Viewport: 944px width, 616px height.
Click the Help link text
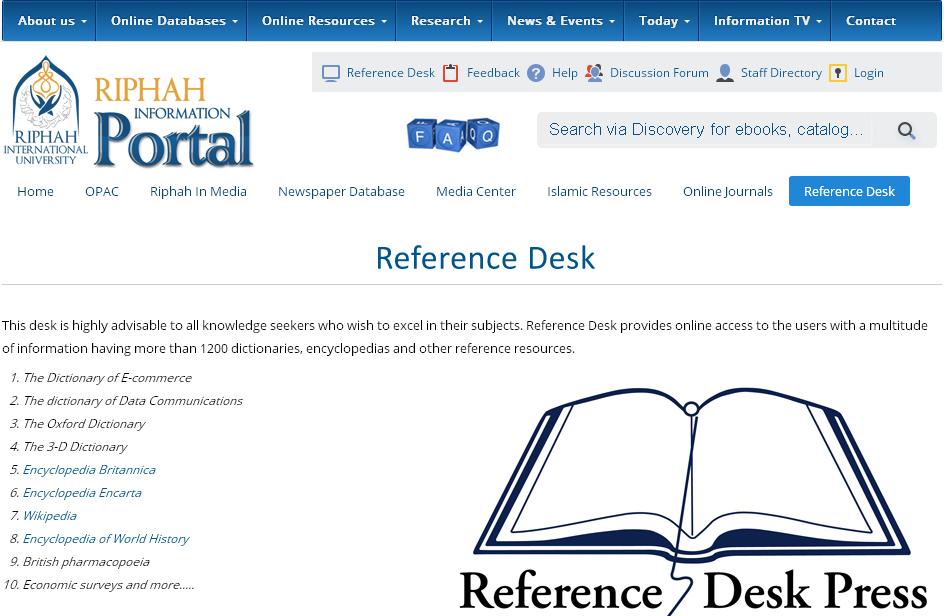tap(565, 73)
